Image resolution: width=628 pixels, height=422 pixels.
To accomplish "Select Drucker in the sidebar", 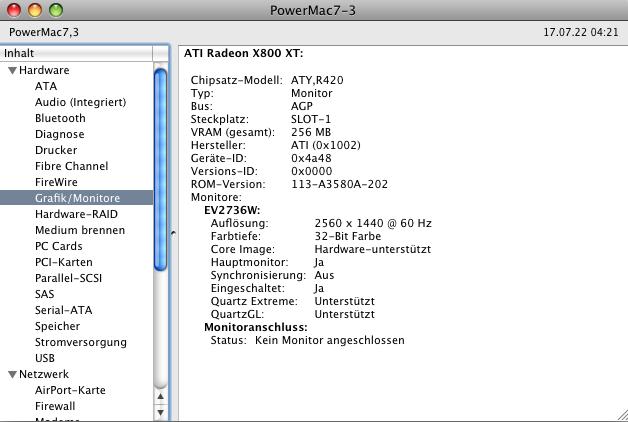I will click(56, 150).
